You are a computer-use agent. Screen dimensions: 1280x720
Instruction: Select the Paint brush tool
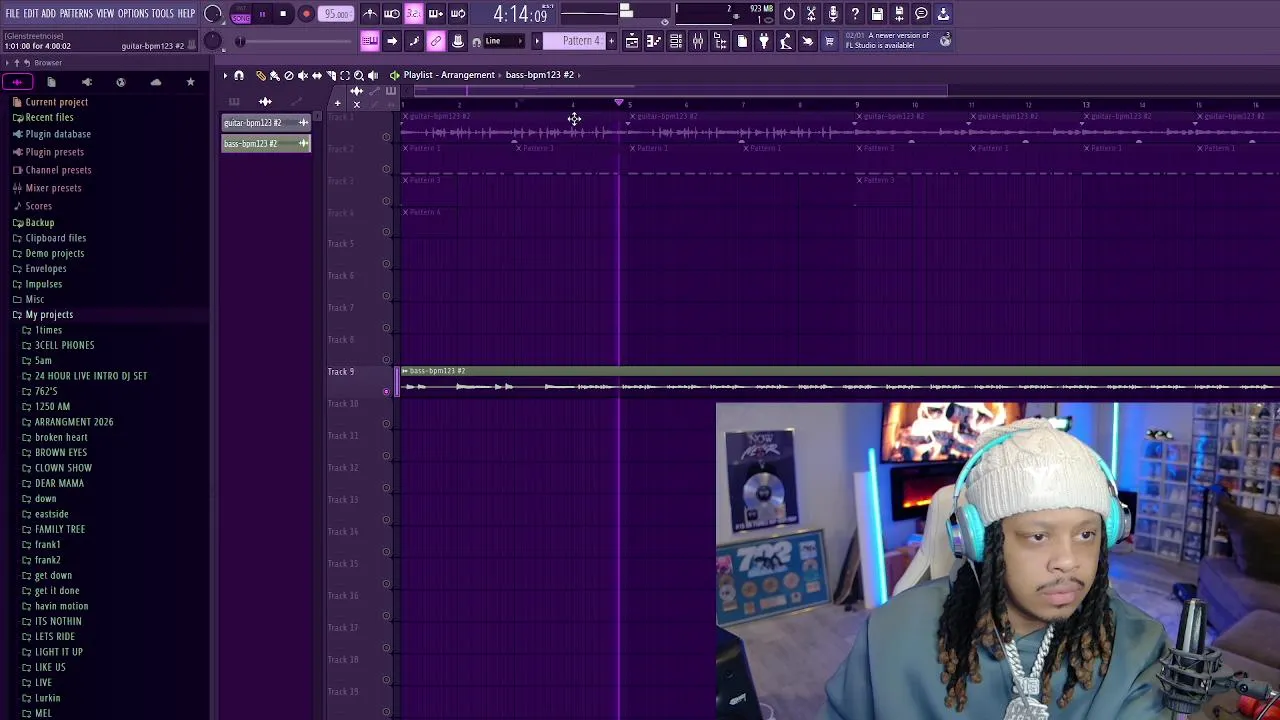pyautogui.click(x=275, y=75)
